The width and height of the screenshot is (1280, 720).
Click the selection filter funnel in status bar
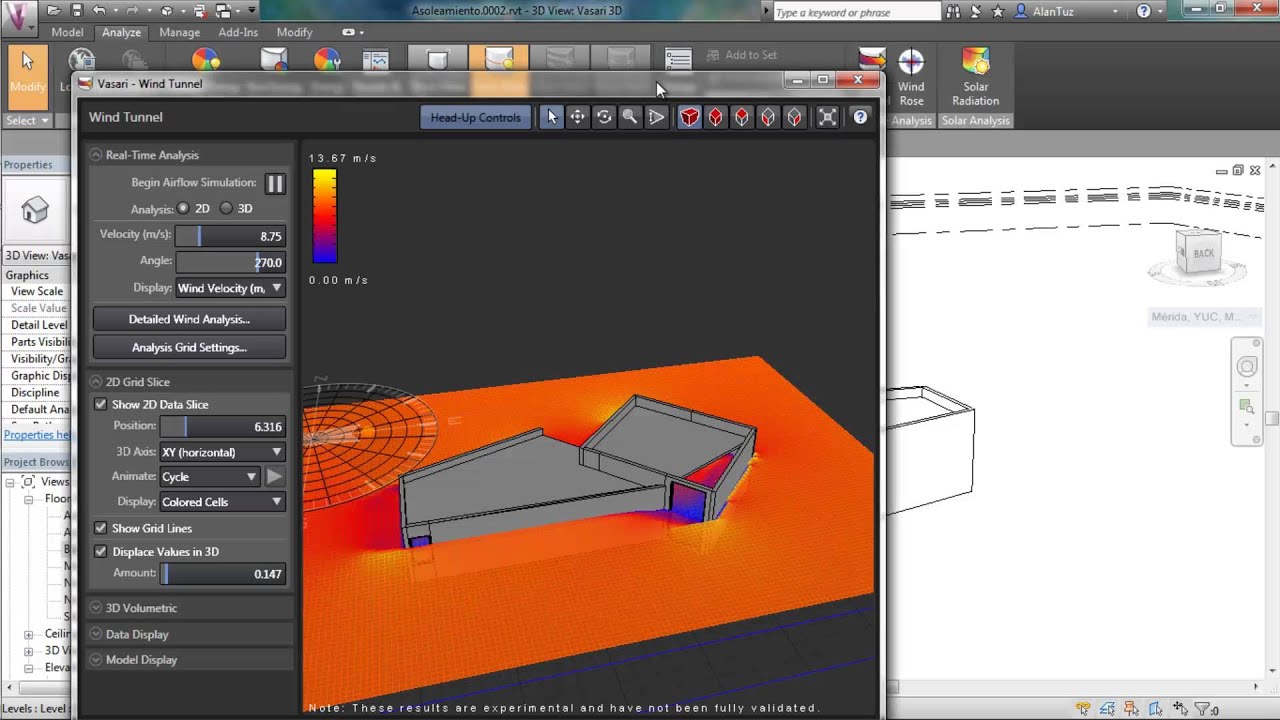1203,708
